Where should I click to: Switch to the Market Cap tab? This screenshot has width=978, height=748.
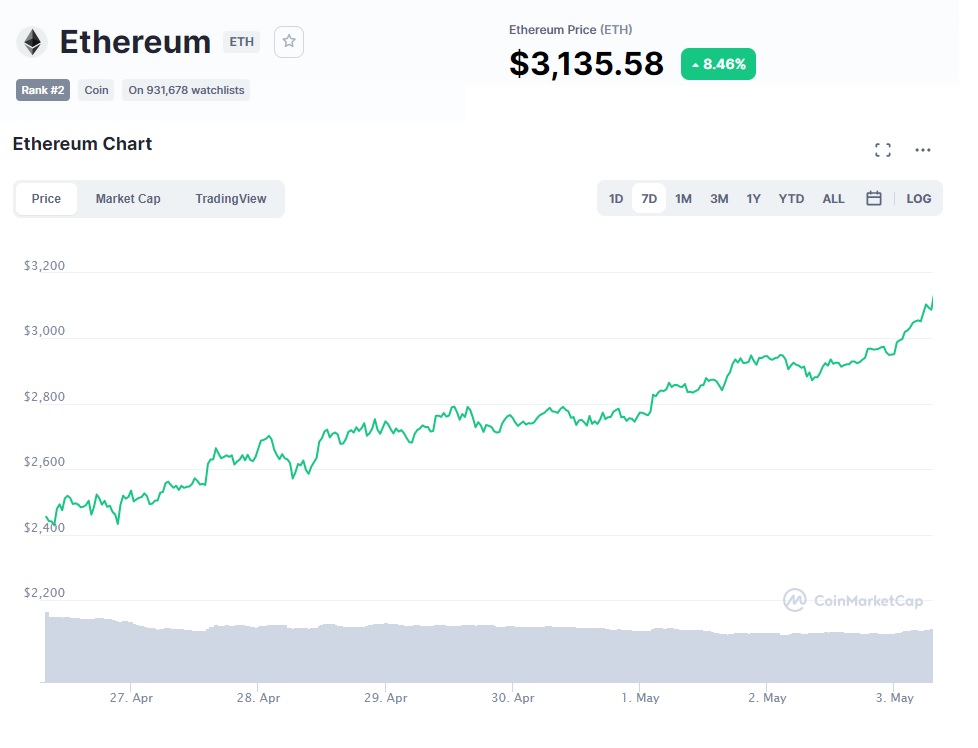pos(128,198)
